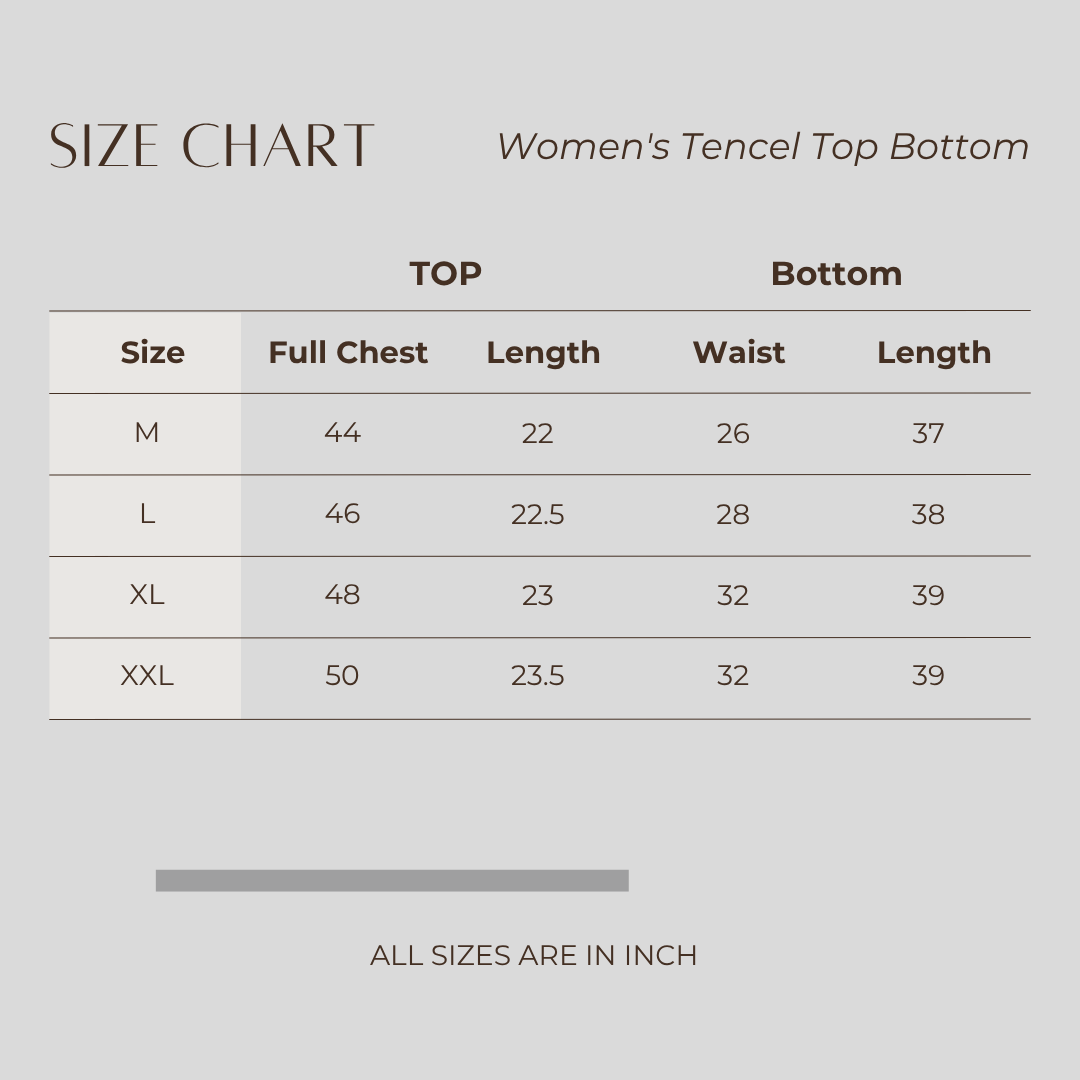Image resolution: width=1080 pixels, height=1080 pixels.
Task: Click the Waist column header
Action: [x=739, y=353]
